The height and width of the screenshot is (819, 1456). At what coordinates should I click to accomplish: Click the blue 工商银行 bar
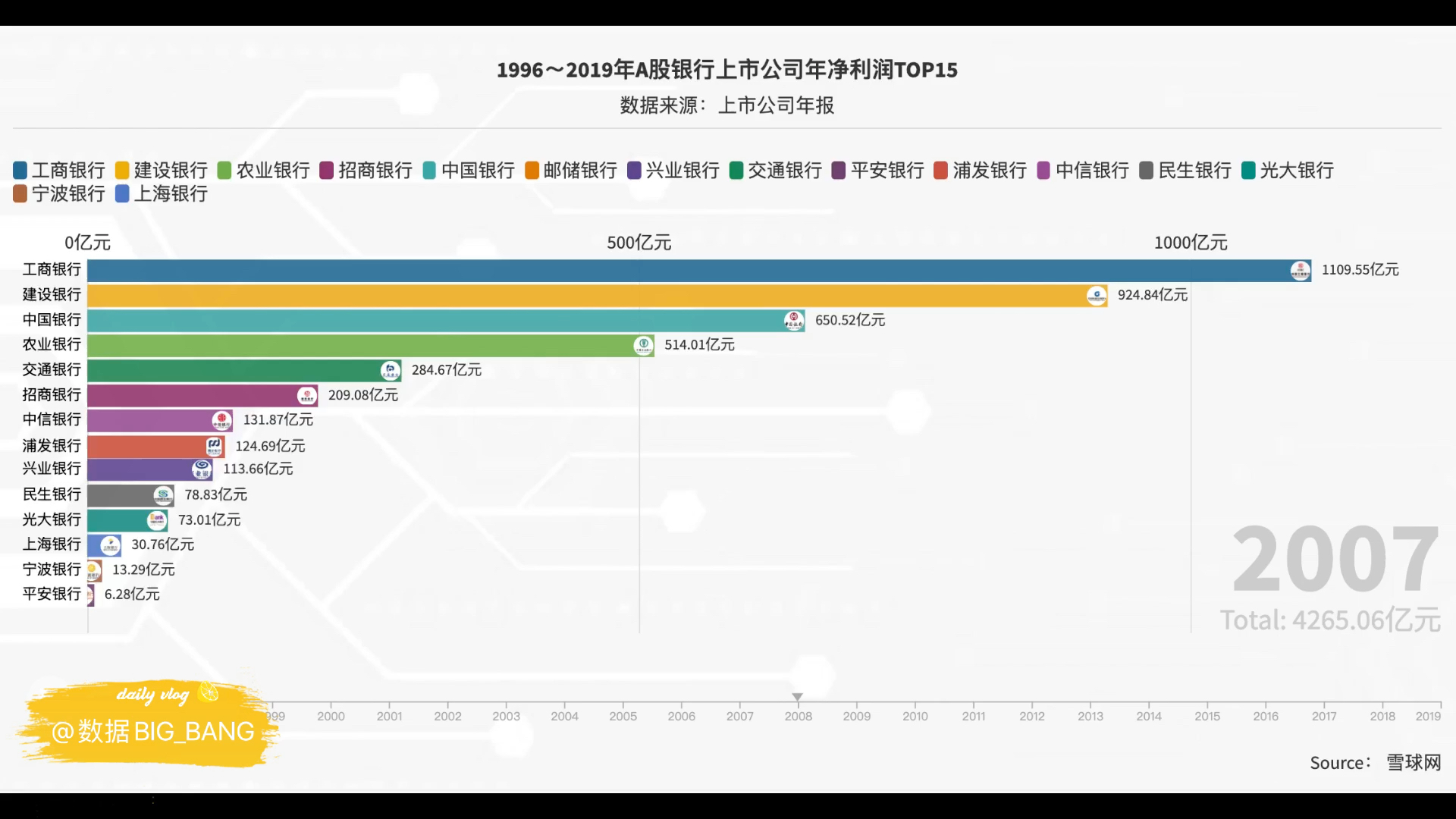[x=699, y=271]
